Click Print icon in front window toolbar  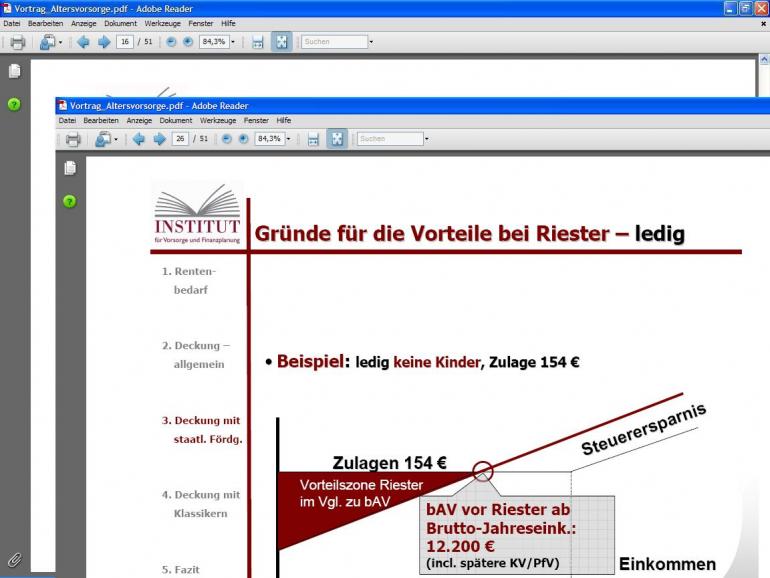click(x=73, y=139)
